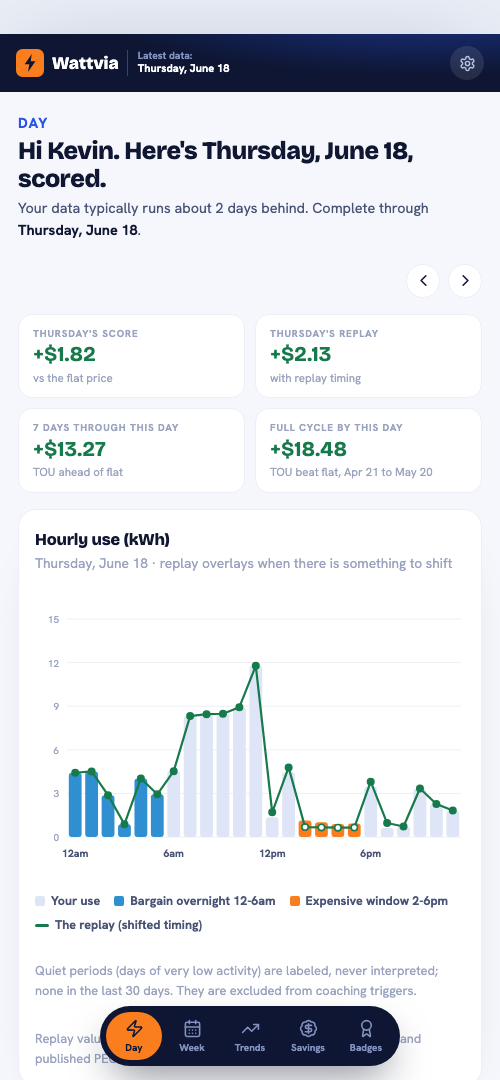Screen dimensions: 500x1080
Task: Open the Trends tab
Action: click(x=250, y=1035)
